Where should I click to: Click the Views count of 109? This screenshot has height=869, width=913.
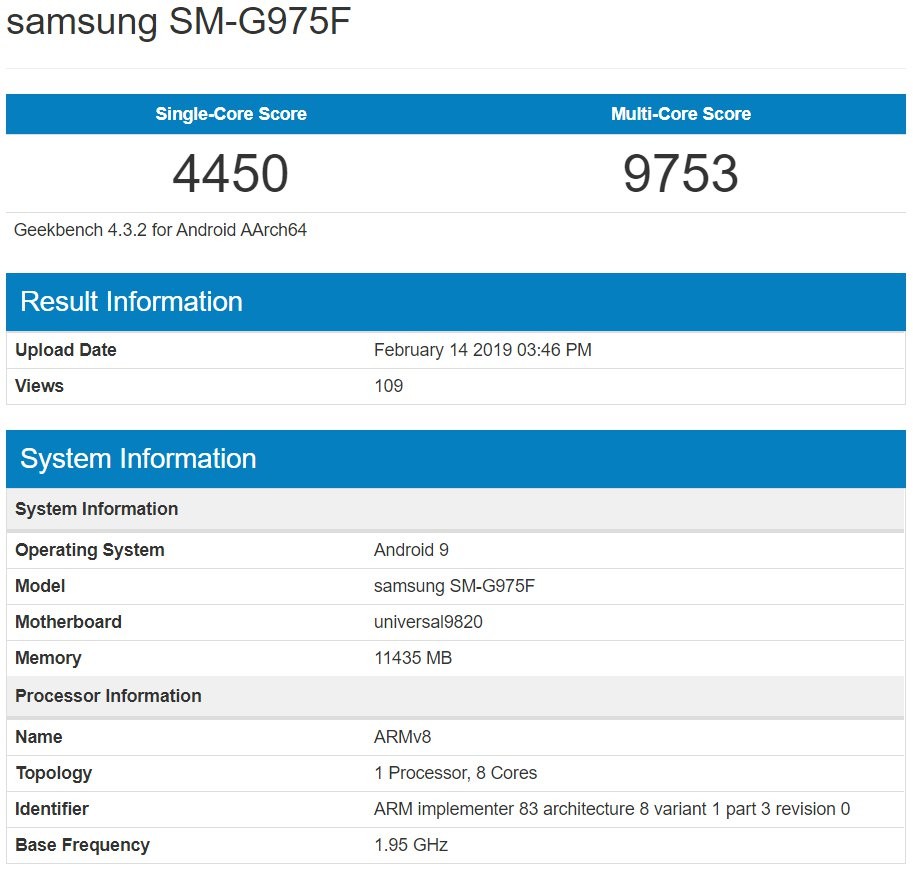[x=388, y=386]
